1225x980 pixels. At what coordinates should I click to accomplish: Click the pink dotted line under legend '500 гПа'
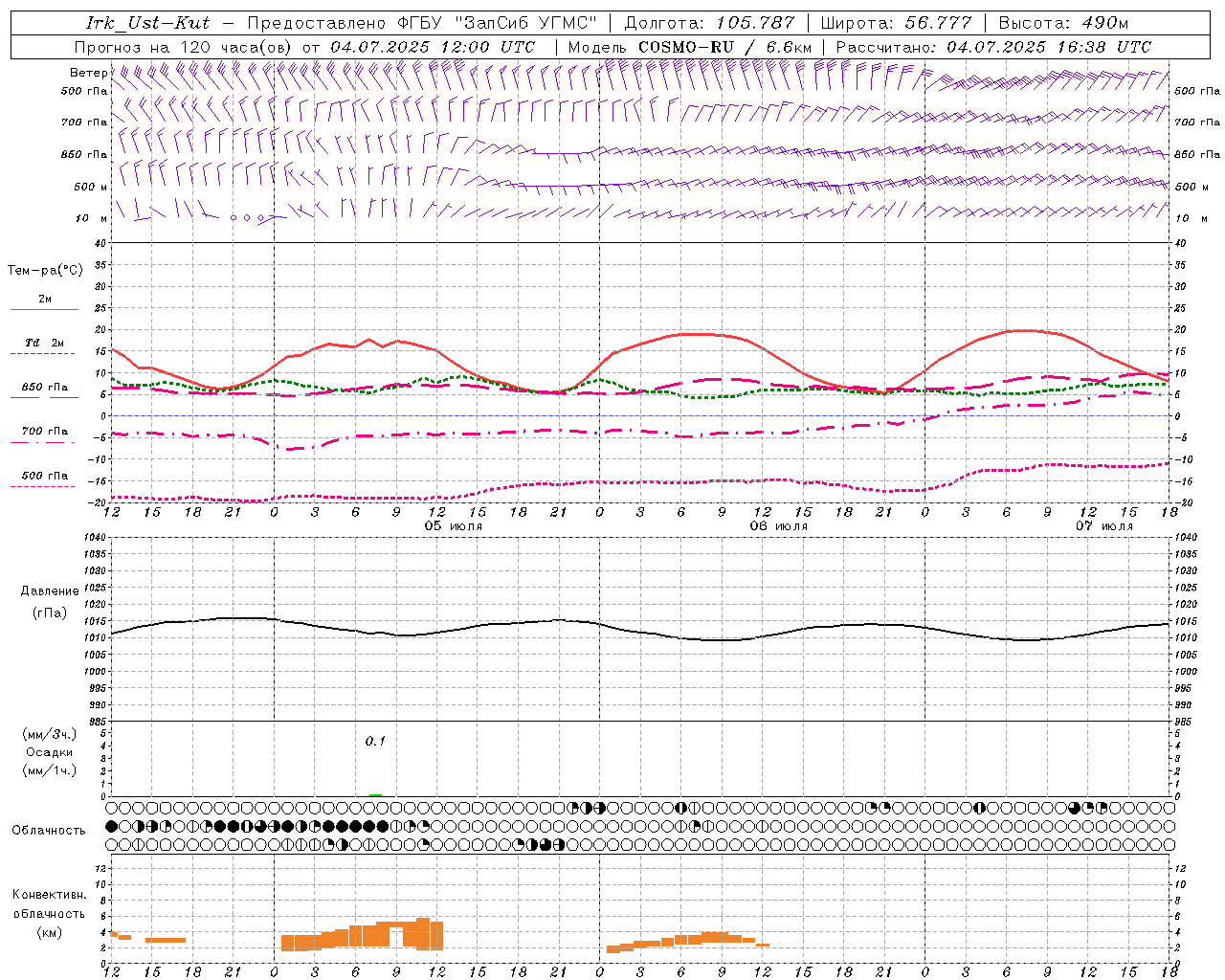pyautogui.click(x=43, y=486)
